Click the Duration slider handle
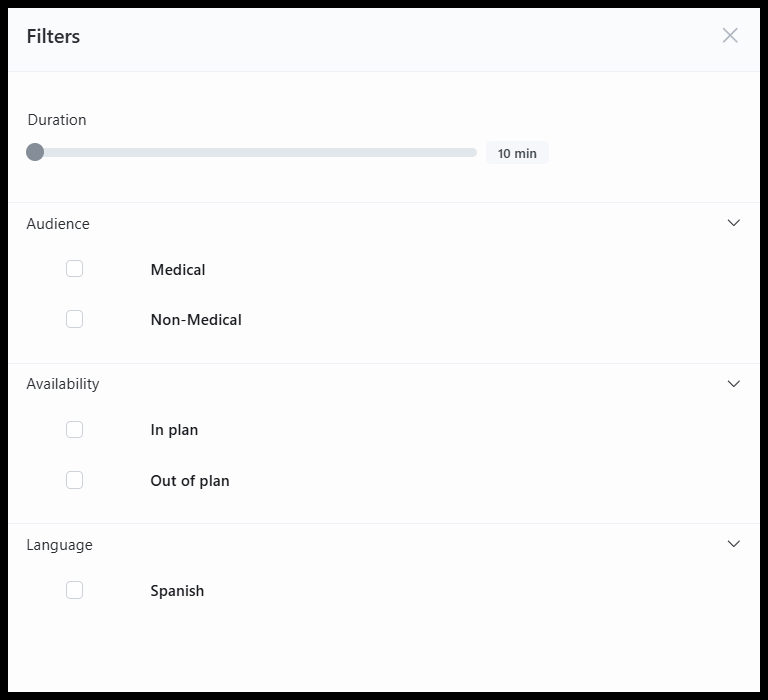The image size is (768, 700). (x=35, y=152)
